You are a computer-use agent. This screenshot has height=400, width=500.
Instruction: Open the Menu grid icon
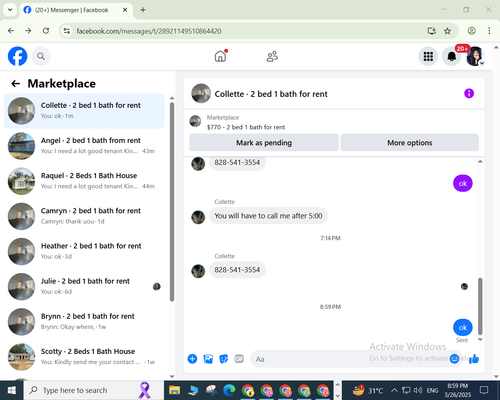[x=428, y=56]
